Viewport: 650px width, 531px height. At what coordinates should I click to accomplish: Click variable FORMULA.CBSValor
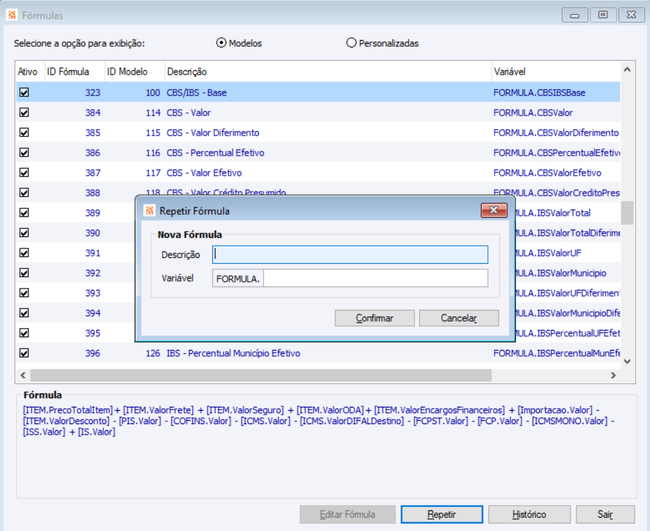pos(533,112)
